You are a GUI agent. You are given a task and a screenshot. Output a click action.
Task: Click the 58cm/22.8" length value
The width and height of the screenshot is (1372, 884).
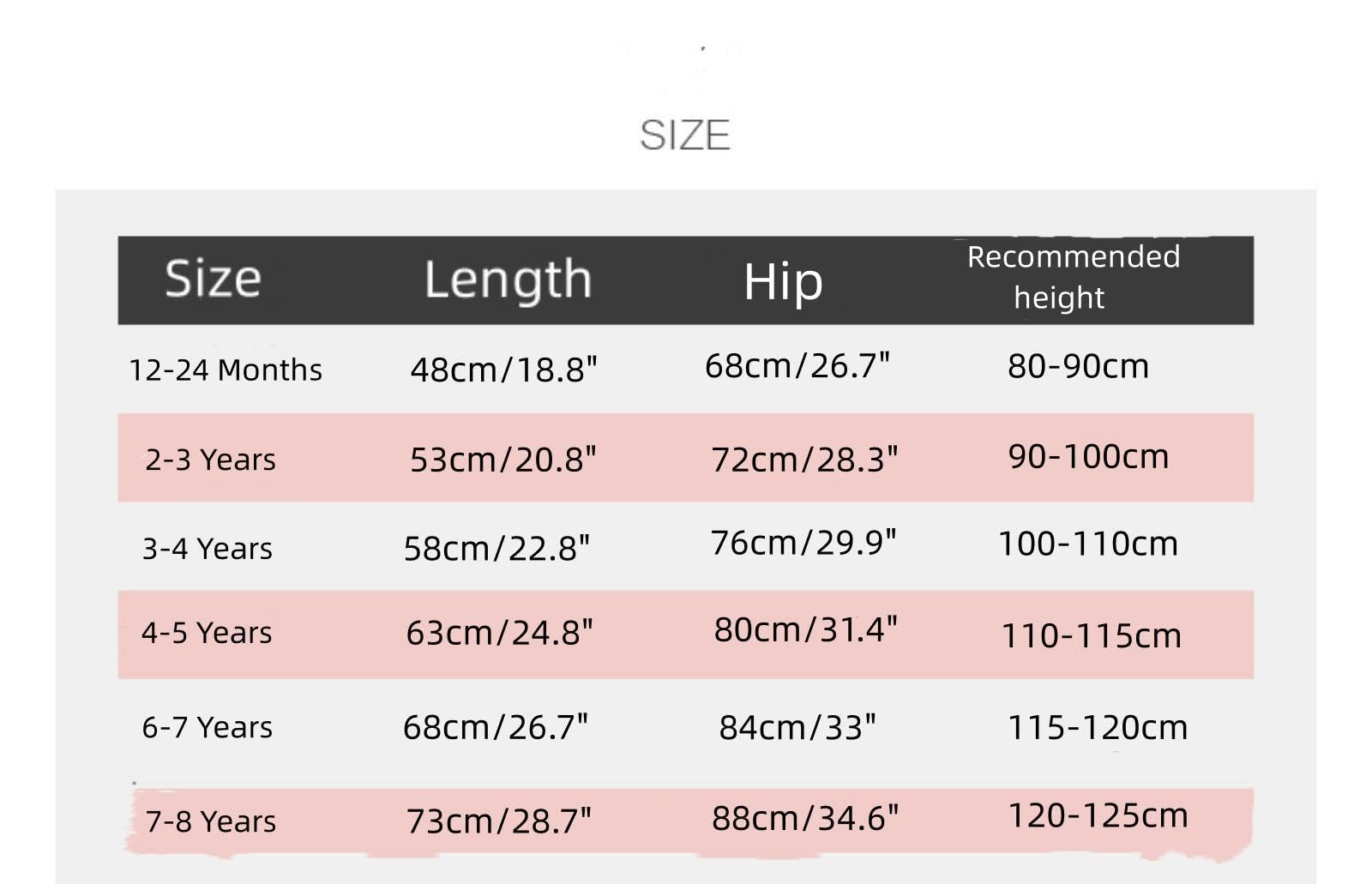pos(496,548)
